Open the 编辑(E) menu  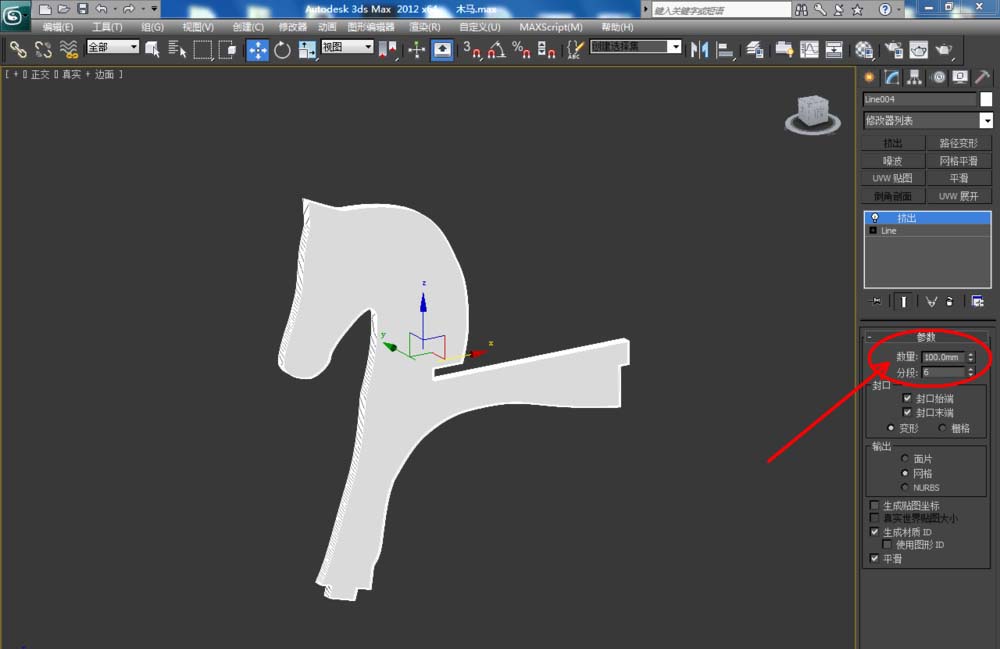pyautogui.click(x=57, y=27)
